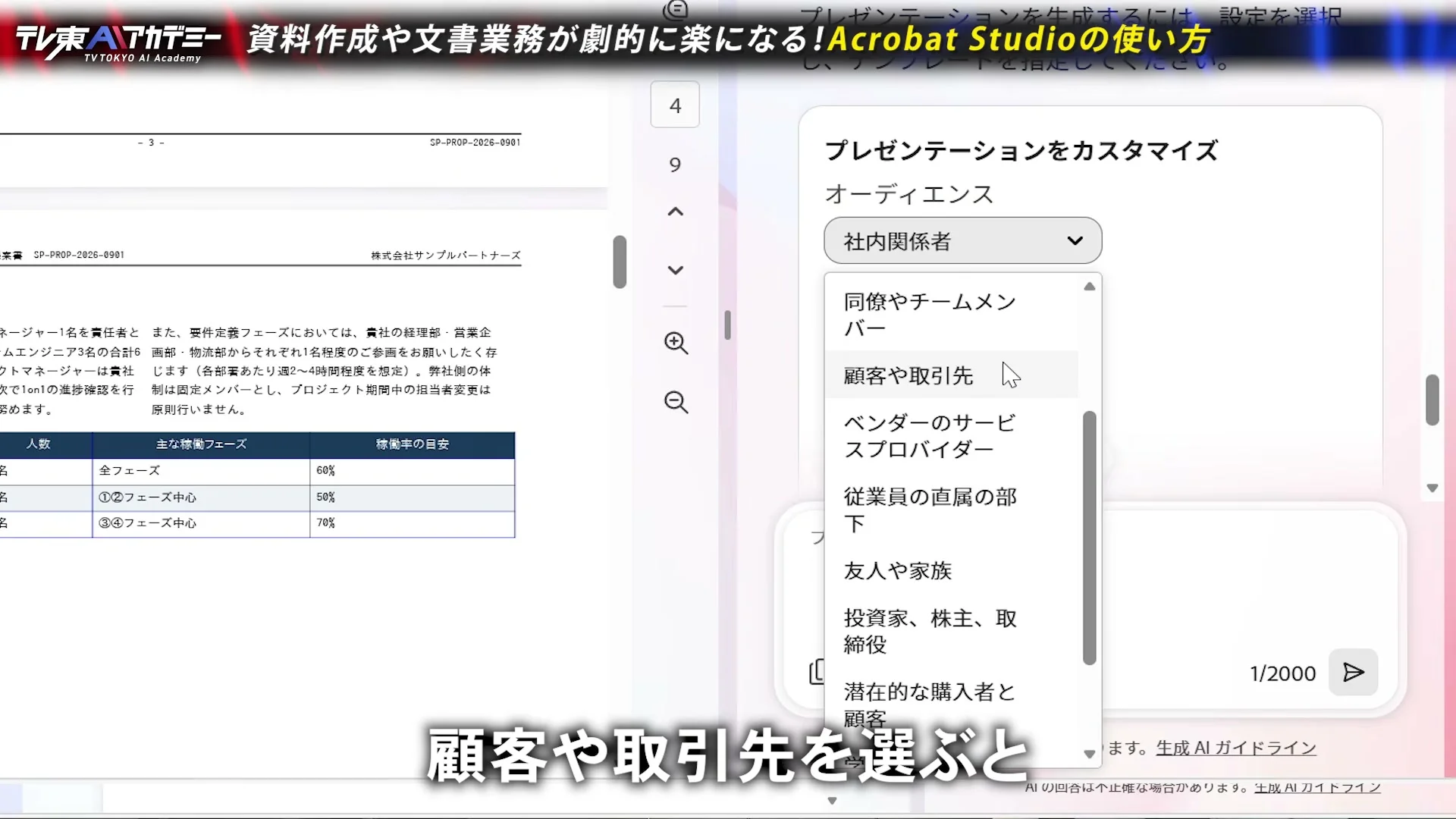This screenshot has width=1456, height=819.
Task: Select ベンダーのサービスプロバイダー option
Action: [952, 436]
